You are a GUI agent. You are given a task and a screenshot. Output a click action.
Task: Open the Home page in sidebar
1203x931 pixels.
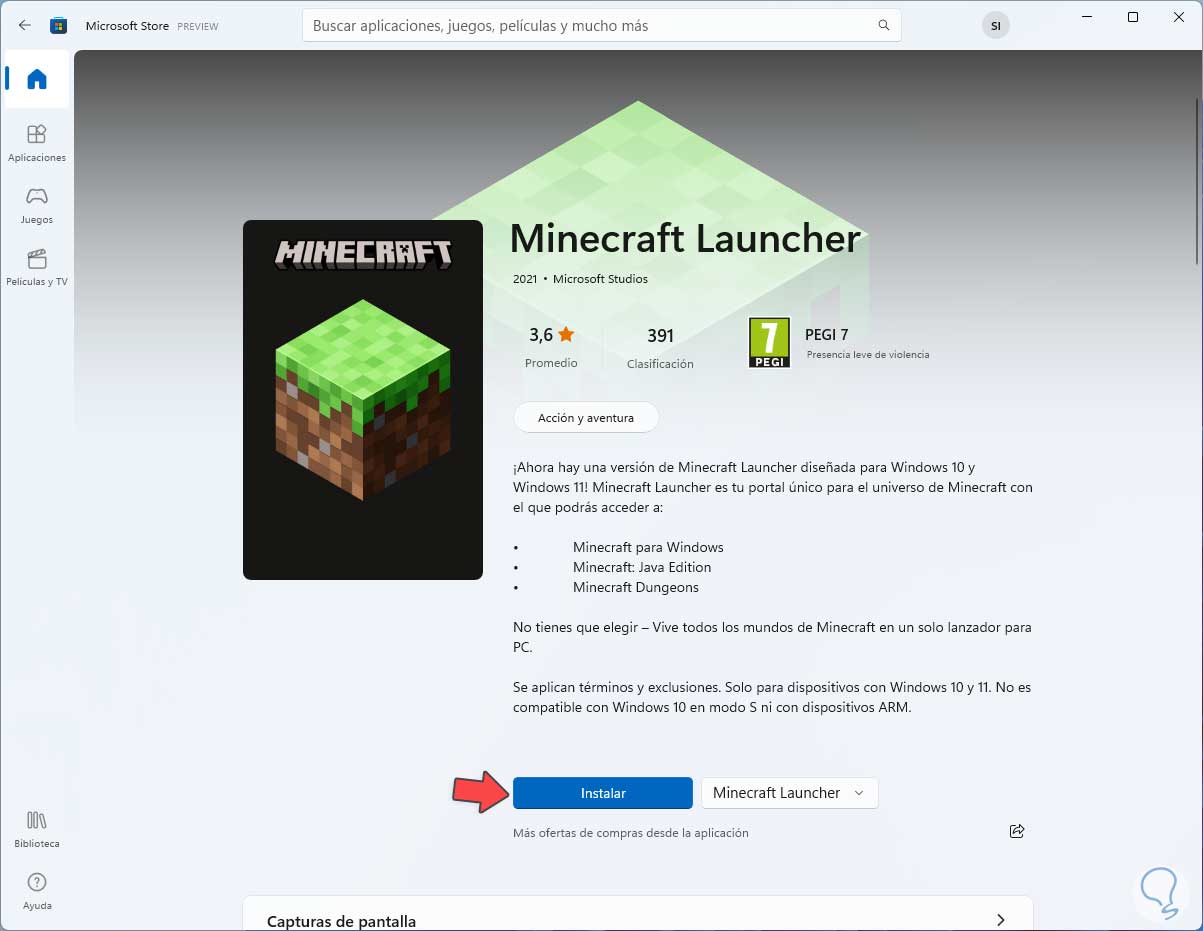(37, 79)
